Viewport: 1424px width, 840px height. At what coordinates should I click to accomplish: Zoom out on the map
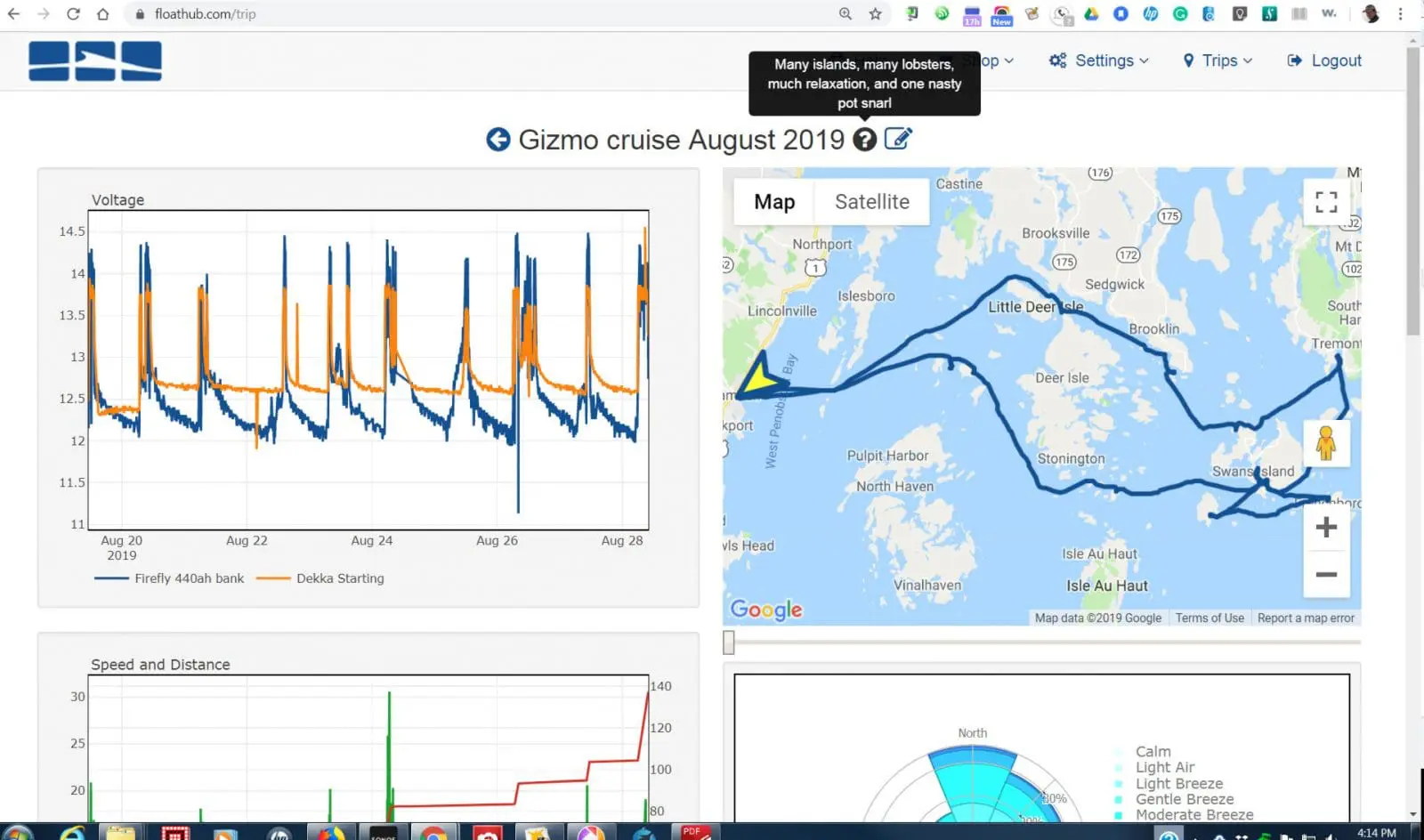pos(1326,575)
